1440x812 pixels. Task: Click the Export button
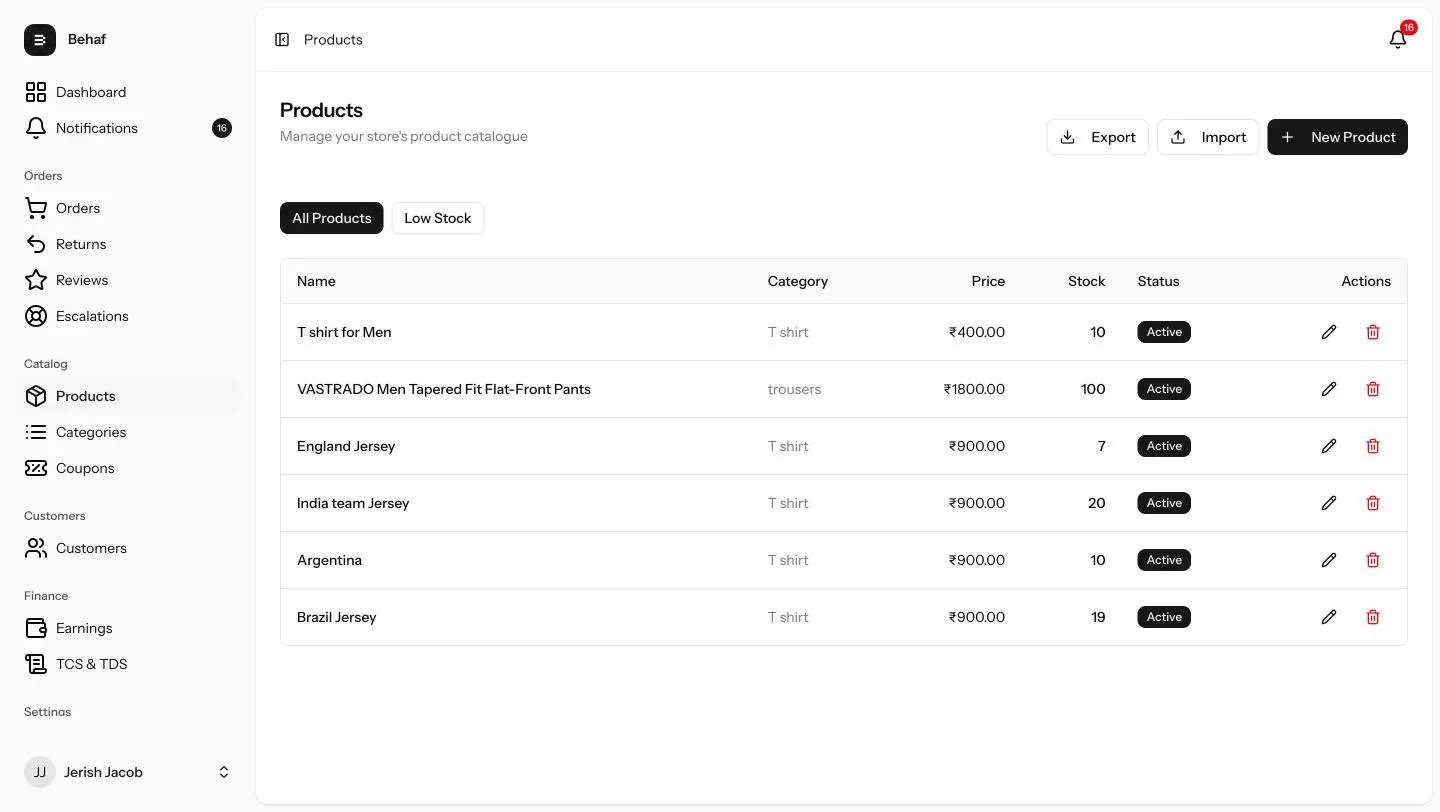tap(1097, 137)
